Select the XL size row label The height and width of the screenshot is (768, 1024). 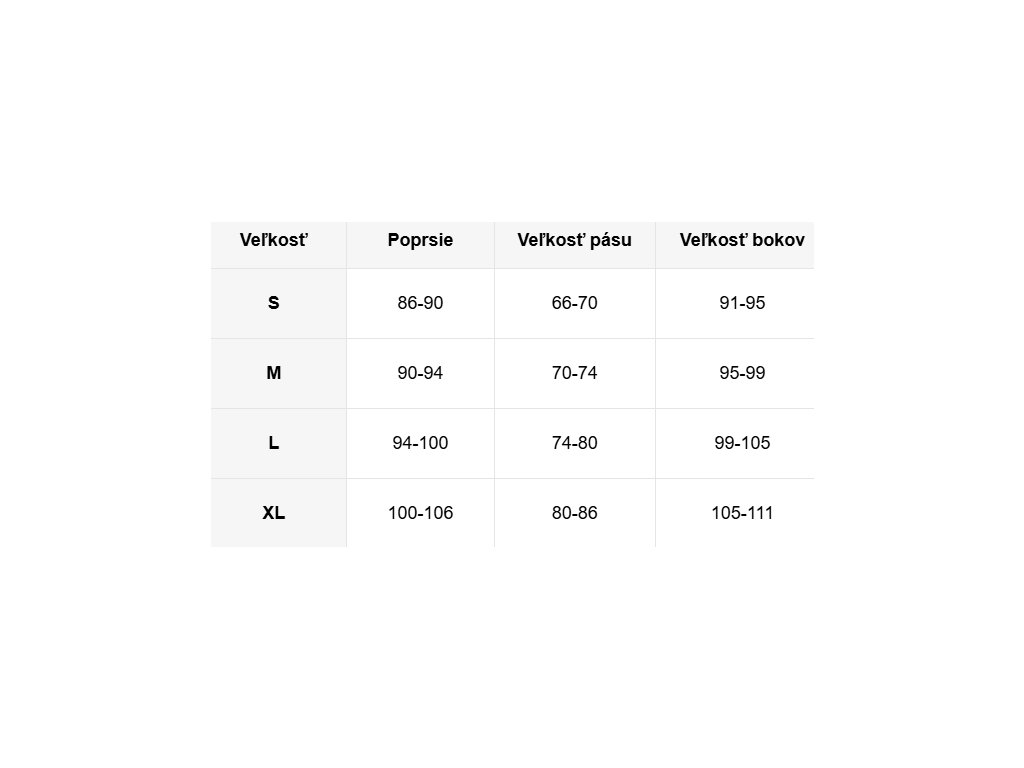pyautogui.click(x=274, y=513)
